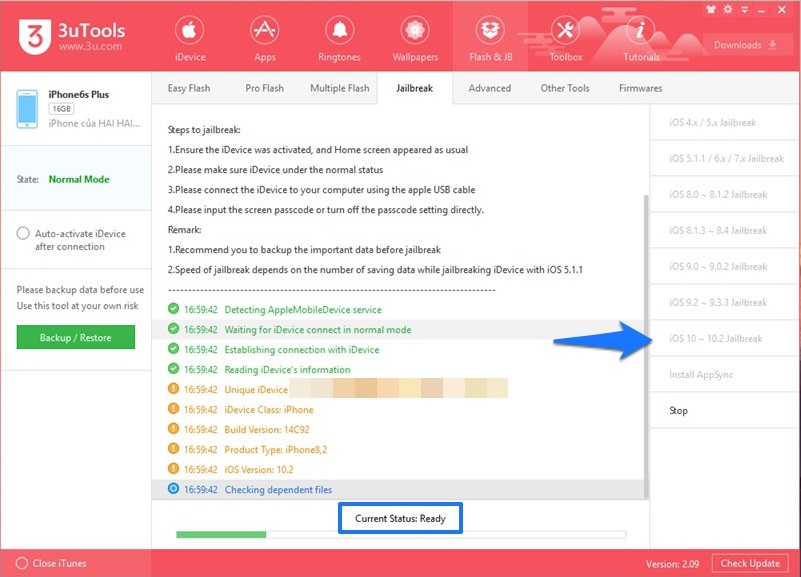This screenshot has width=801, height=577.
Task: Open the Ringtones bell icon
Action: (x=340, y=30)
